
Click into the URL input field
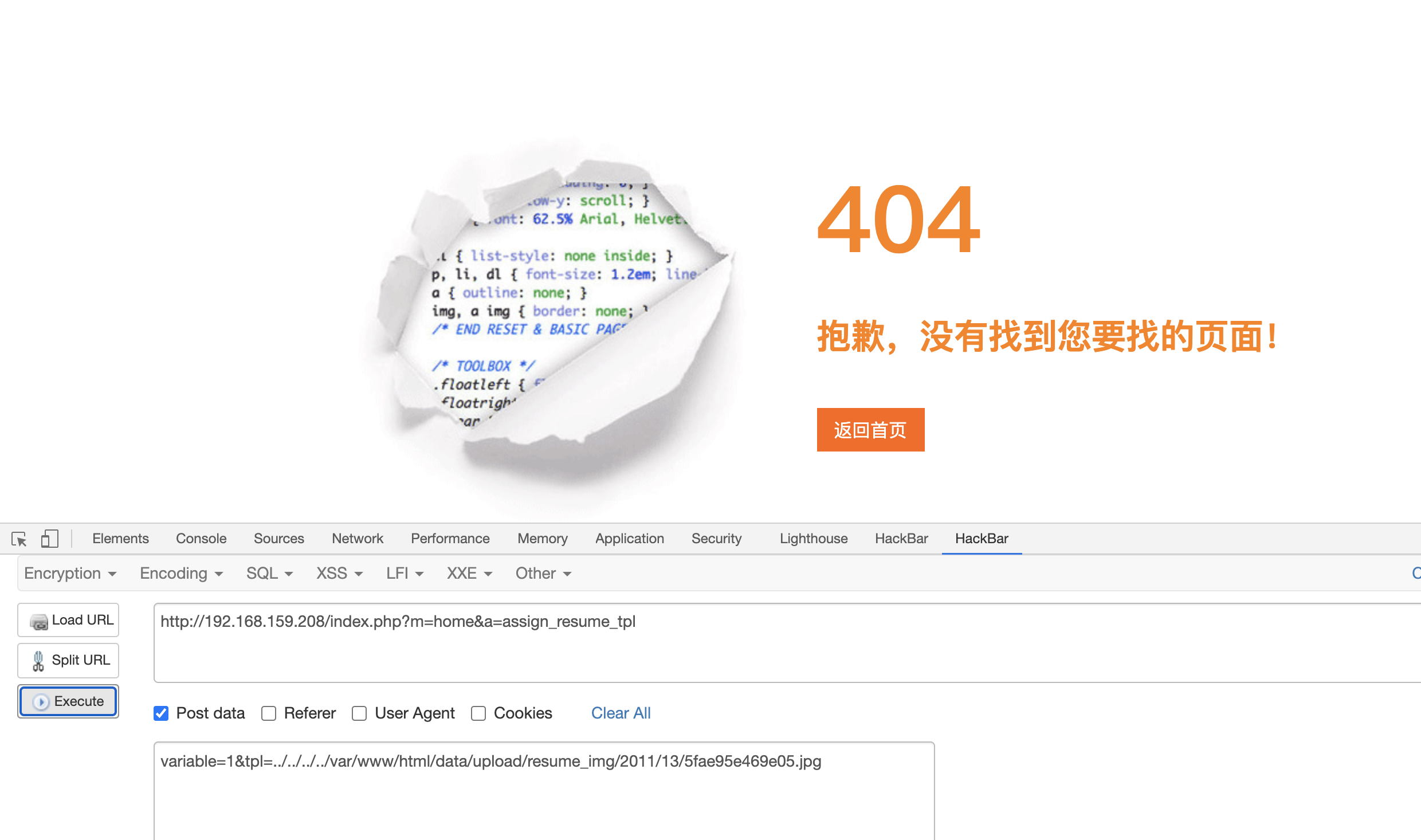coord(785,643)
